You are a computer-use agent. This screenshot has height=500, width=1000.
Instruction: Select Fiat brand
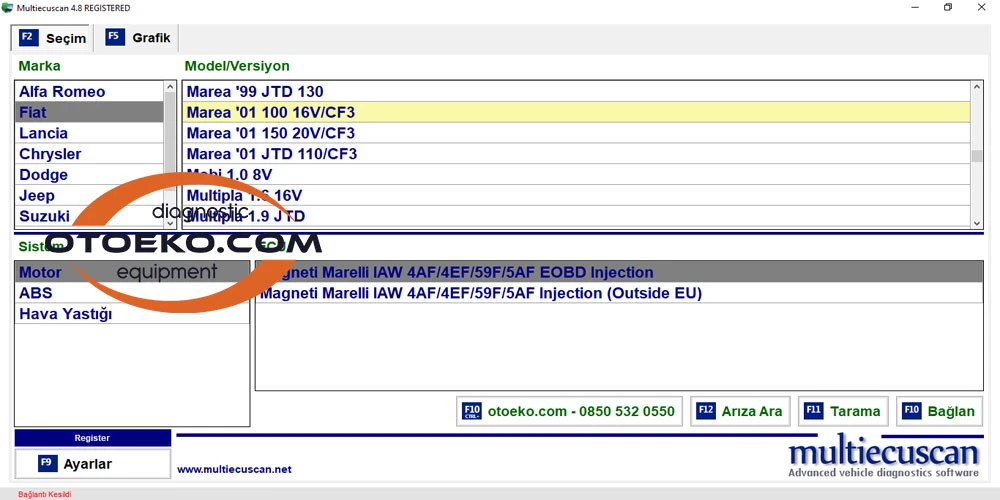point(89,112)
